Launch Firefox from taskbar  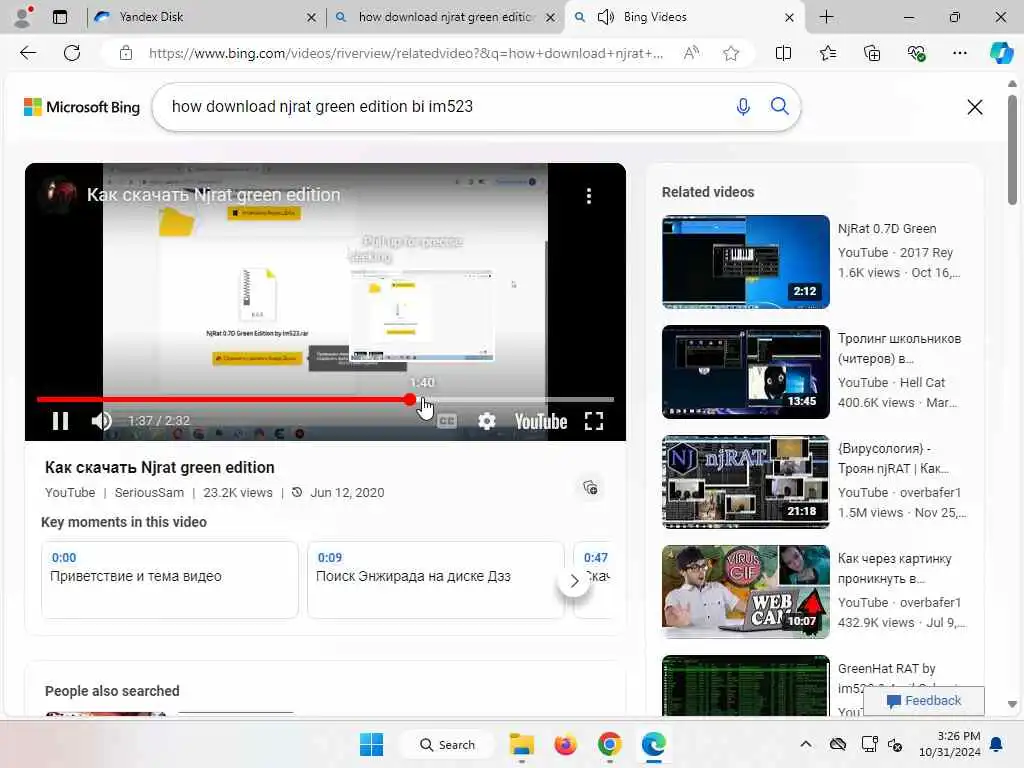pos(566,744)
